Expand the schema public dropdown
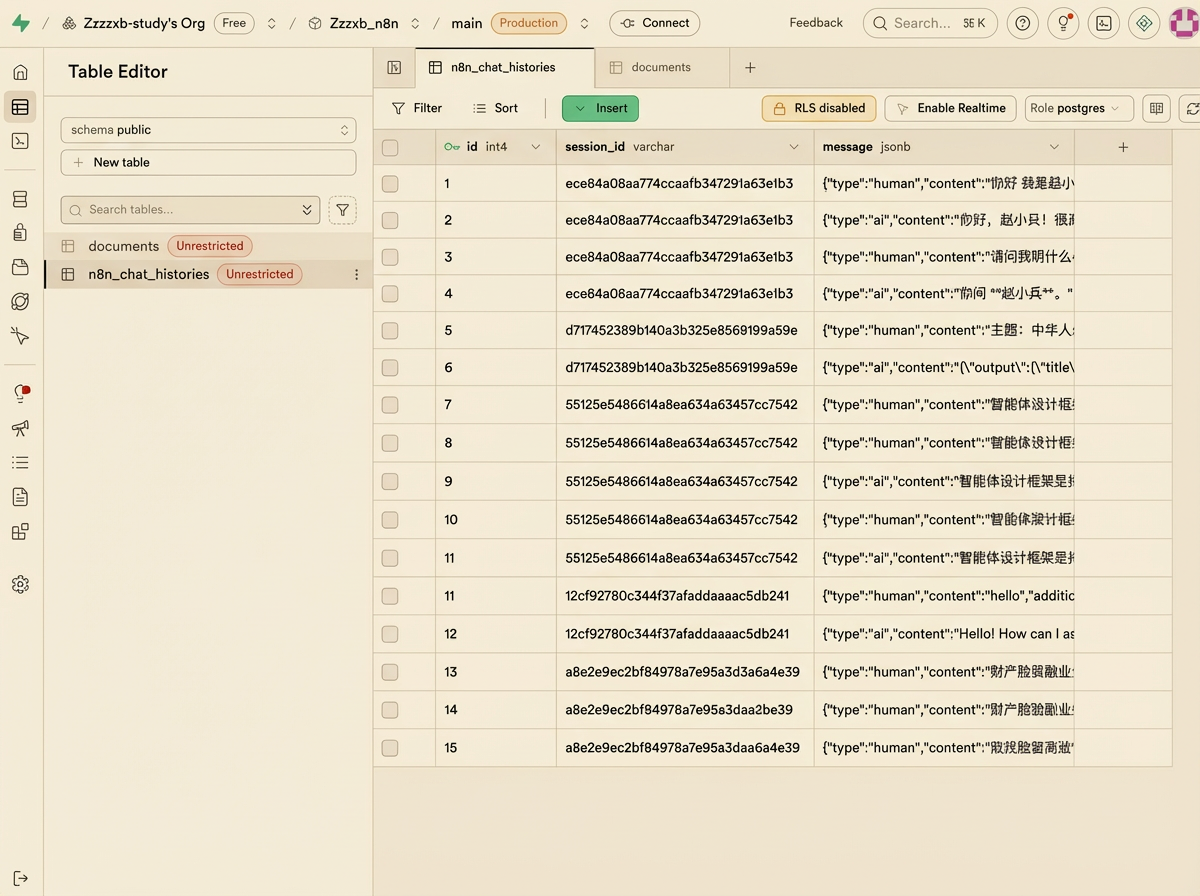 [208, 130]
